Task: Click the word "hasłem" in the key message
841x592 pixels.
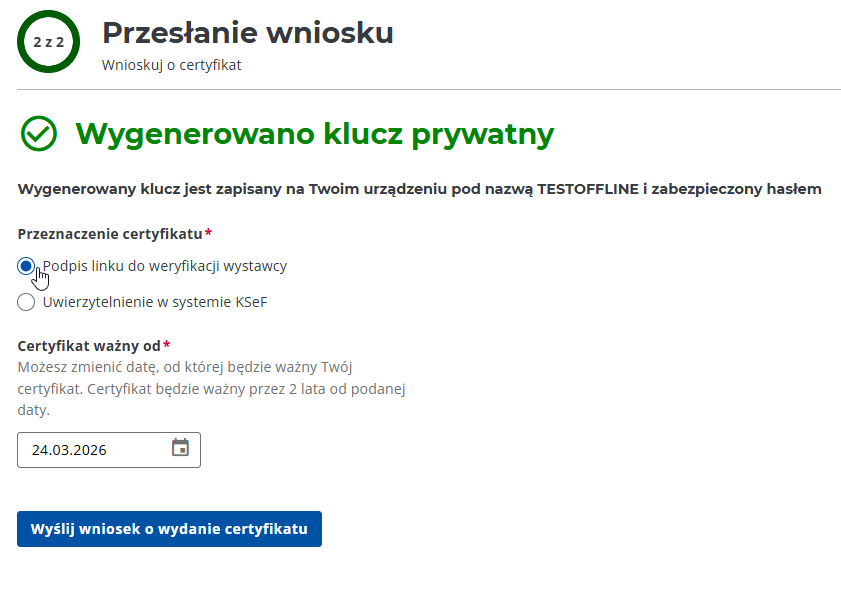Action: [x=796, y=188]
